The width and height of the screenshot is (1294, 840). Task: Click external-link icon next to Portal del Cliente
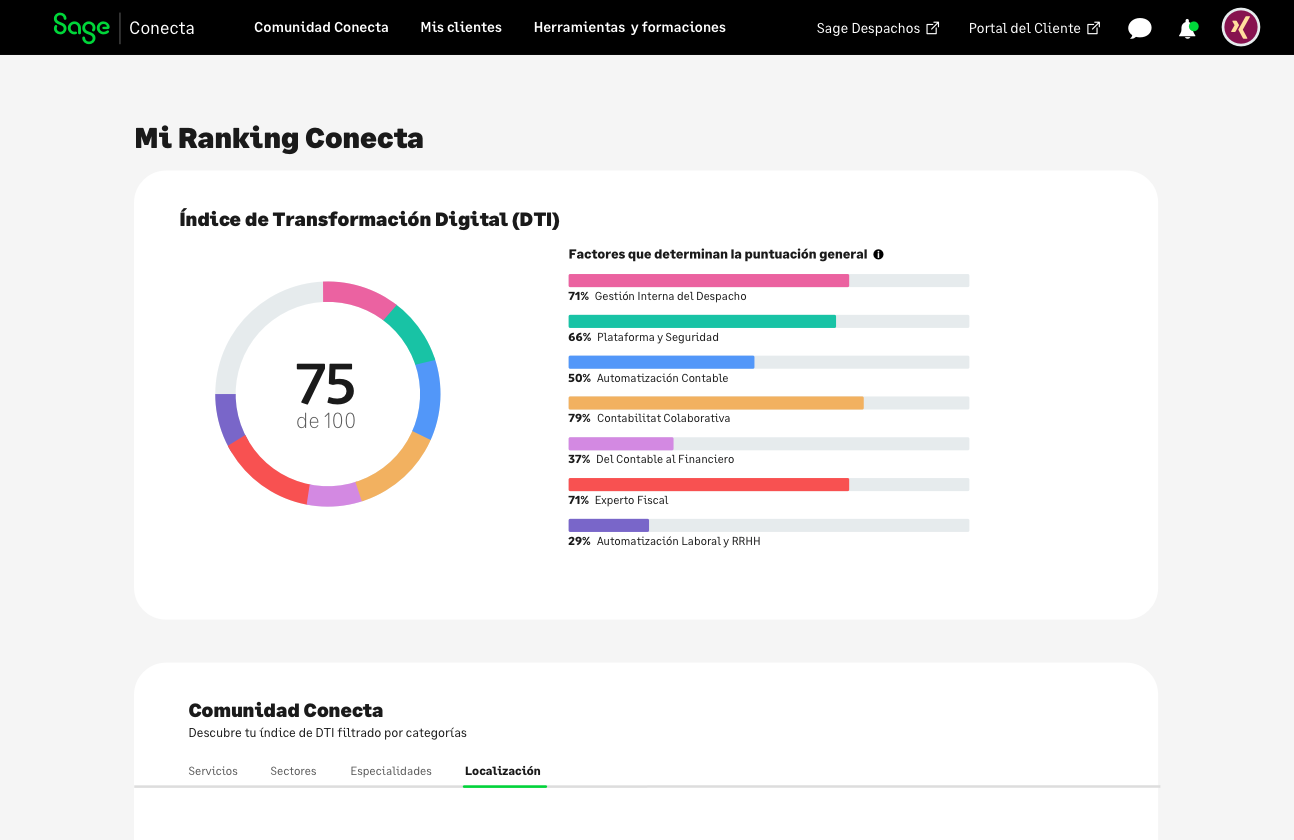[x=1093, y=28]
